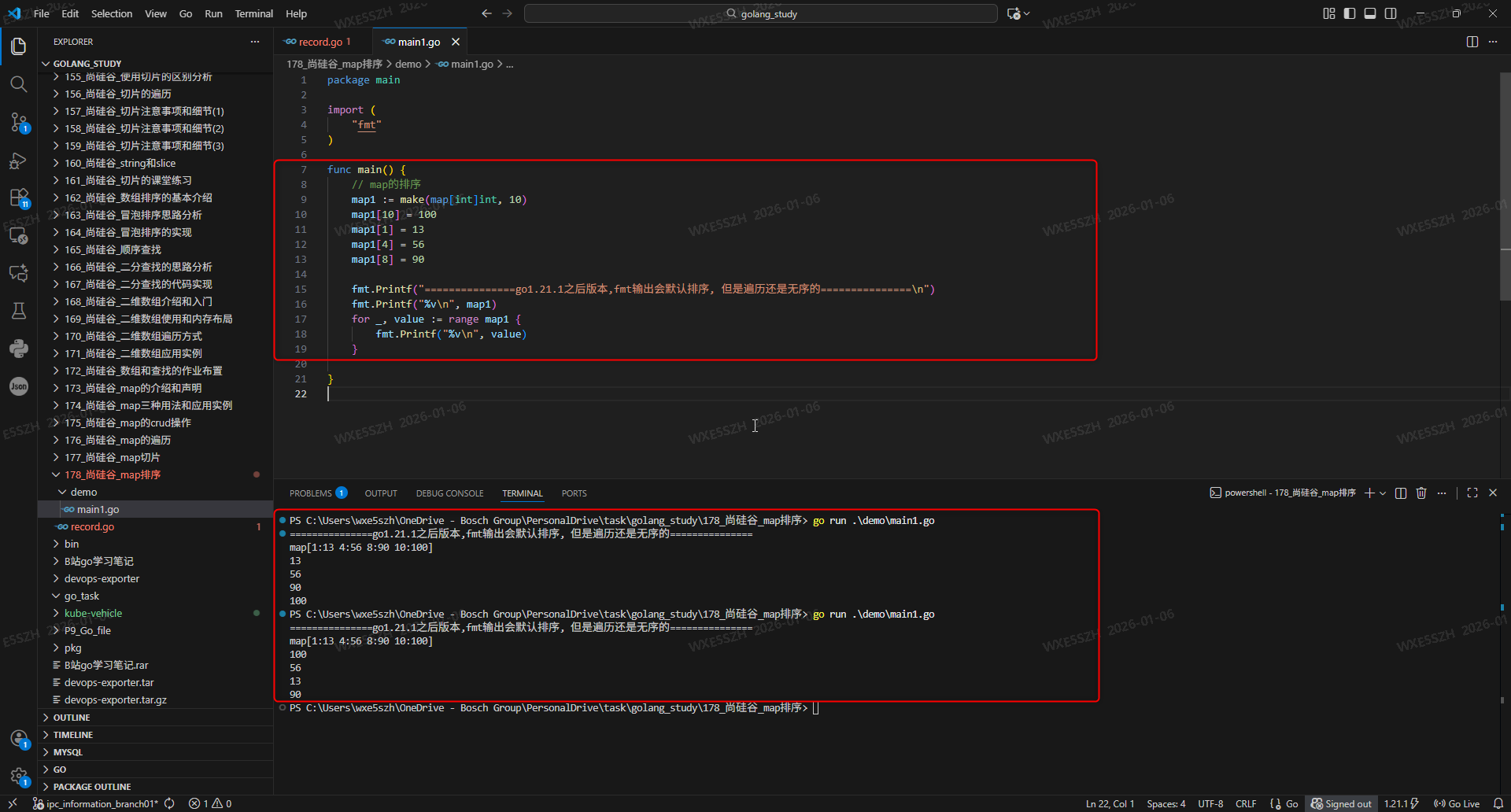Open the Json extension view
This screenshot has width=1511, height=812.
pyautogui.click(x=19, y=386)
